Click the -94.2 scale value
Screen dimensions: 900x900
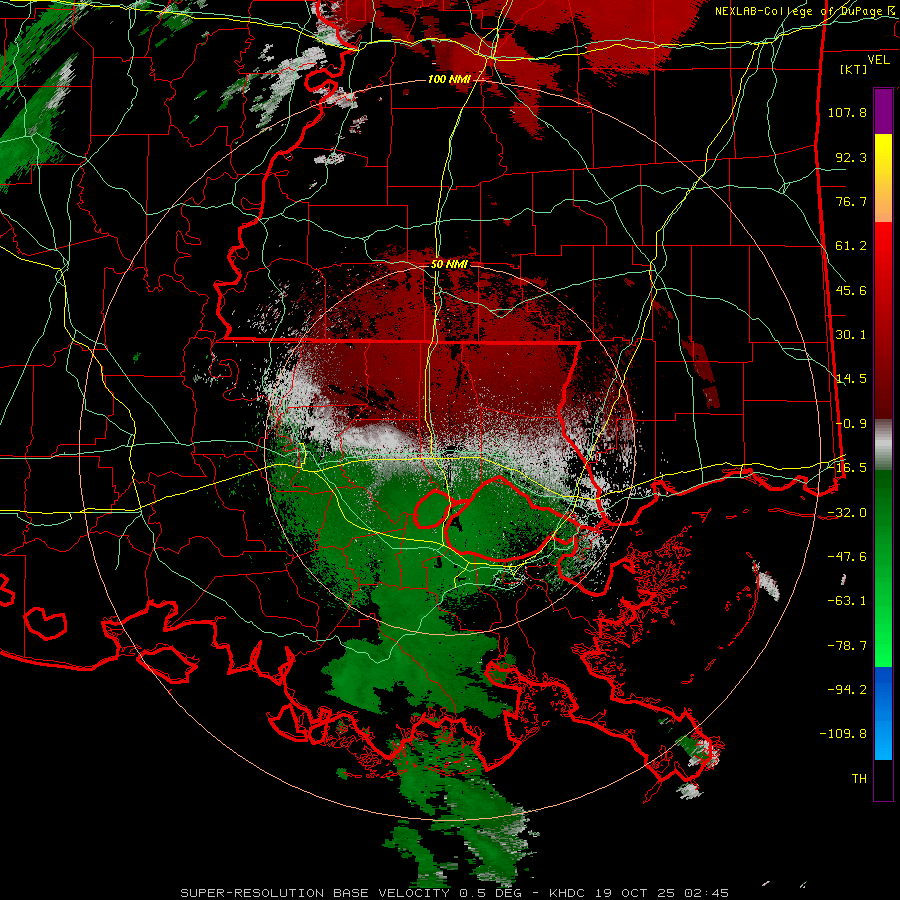[x=847, y=690]
